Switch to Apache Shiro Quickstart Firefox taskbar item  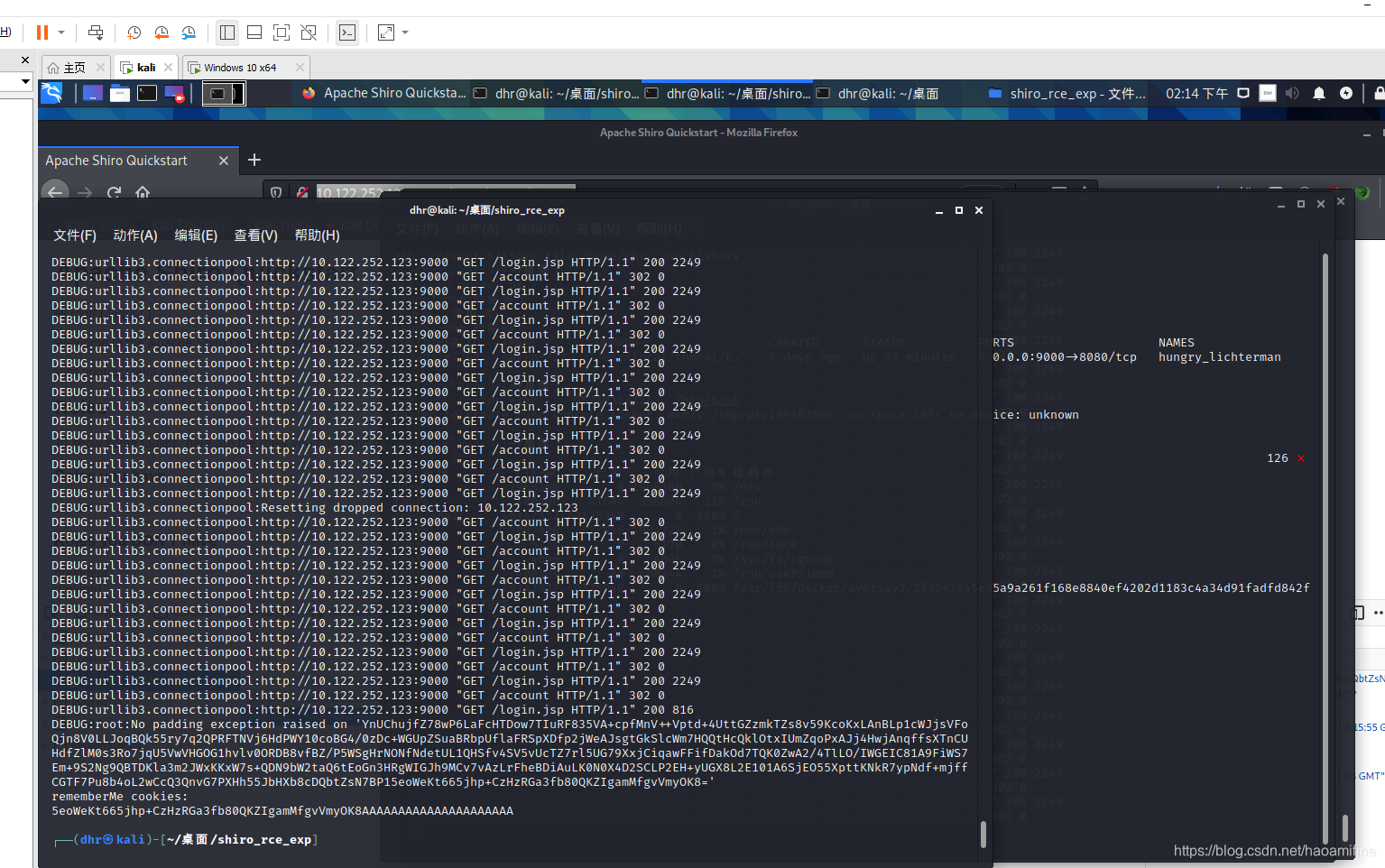pyautogui.click(x=384, y=93)
